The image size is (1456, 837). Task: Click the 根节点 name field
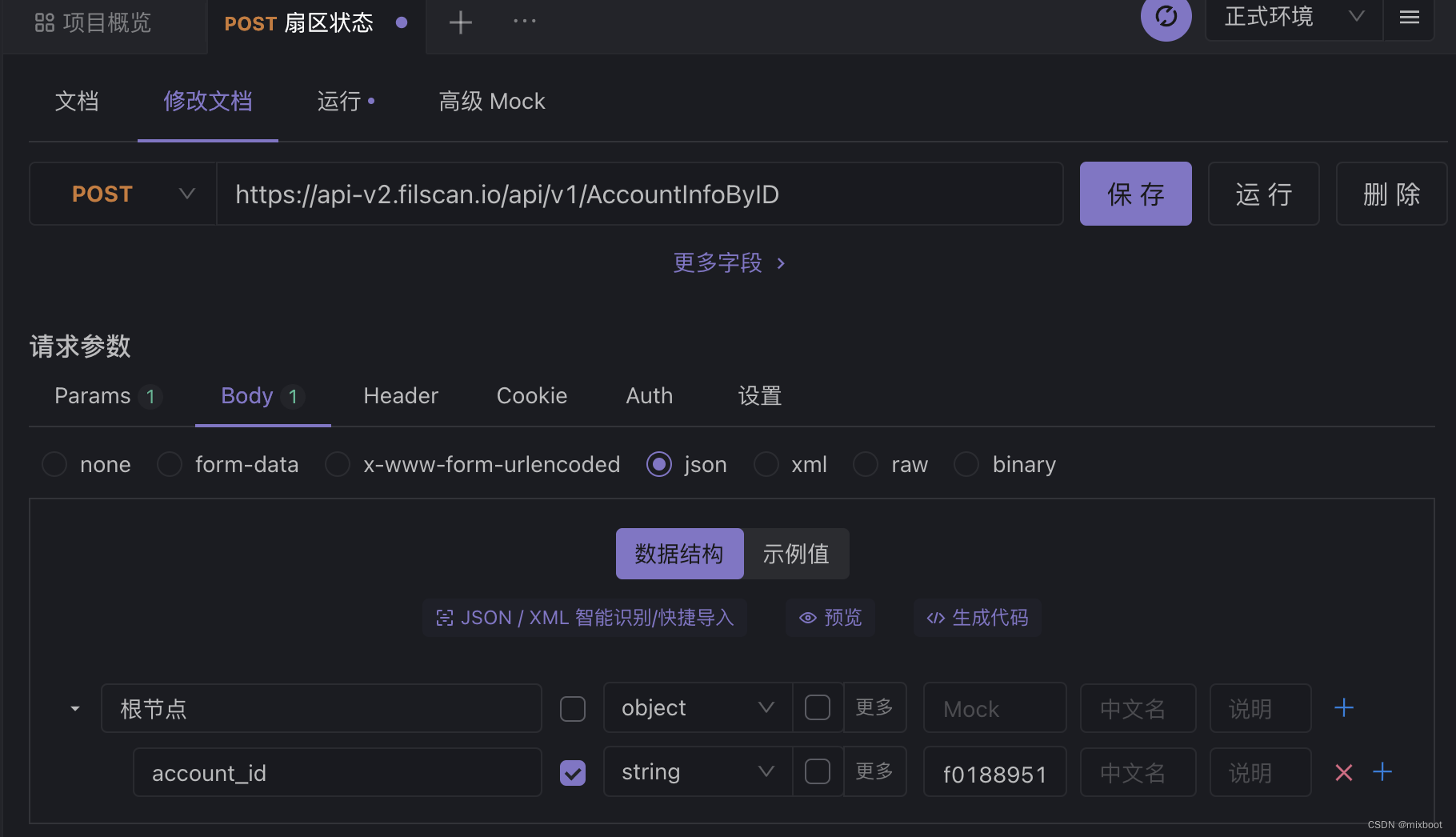pyautogui.click(x=322, y=708)
